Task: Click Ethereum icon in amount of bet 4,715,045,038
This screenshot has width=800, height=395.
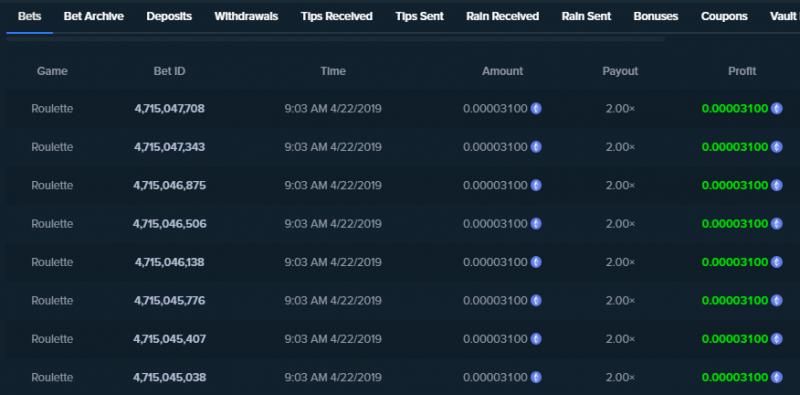Action: (536, 377)
